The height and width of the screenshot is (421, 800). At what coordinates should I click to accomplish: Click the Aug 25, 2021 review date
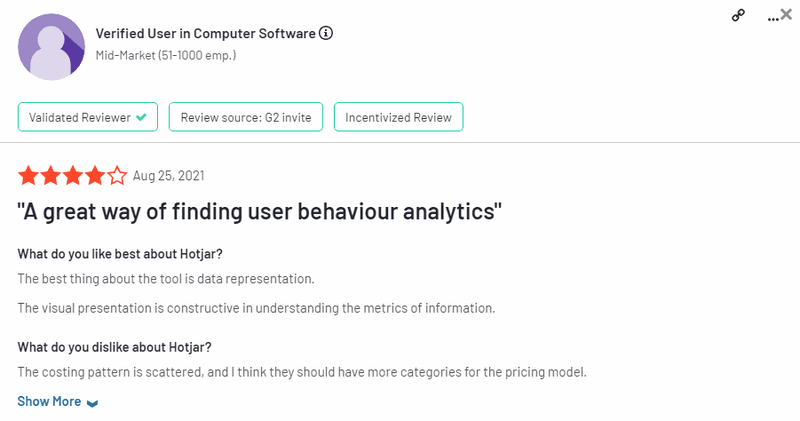168,176
